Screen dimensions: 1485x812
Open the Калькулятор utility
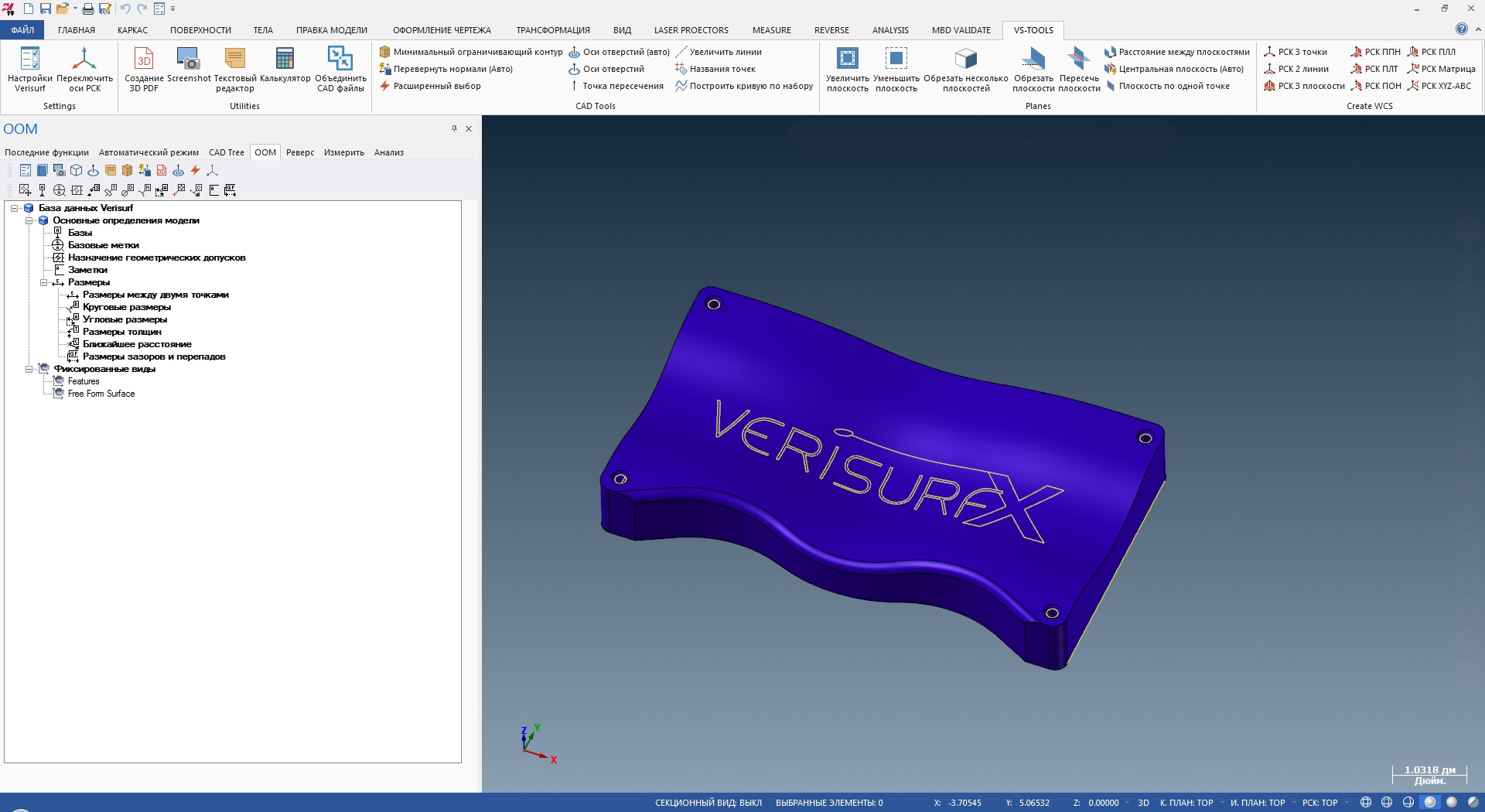[285, 65]
